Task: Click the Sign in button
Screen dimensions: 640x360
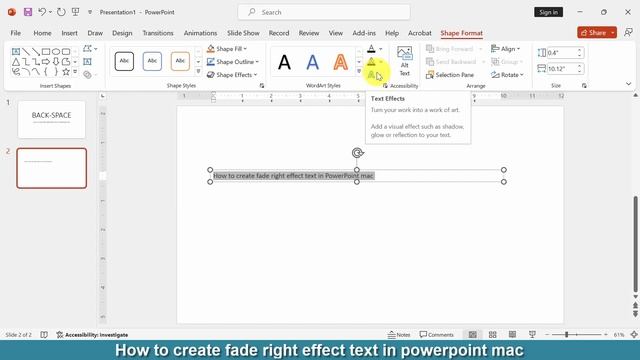Action: [548, 12]
